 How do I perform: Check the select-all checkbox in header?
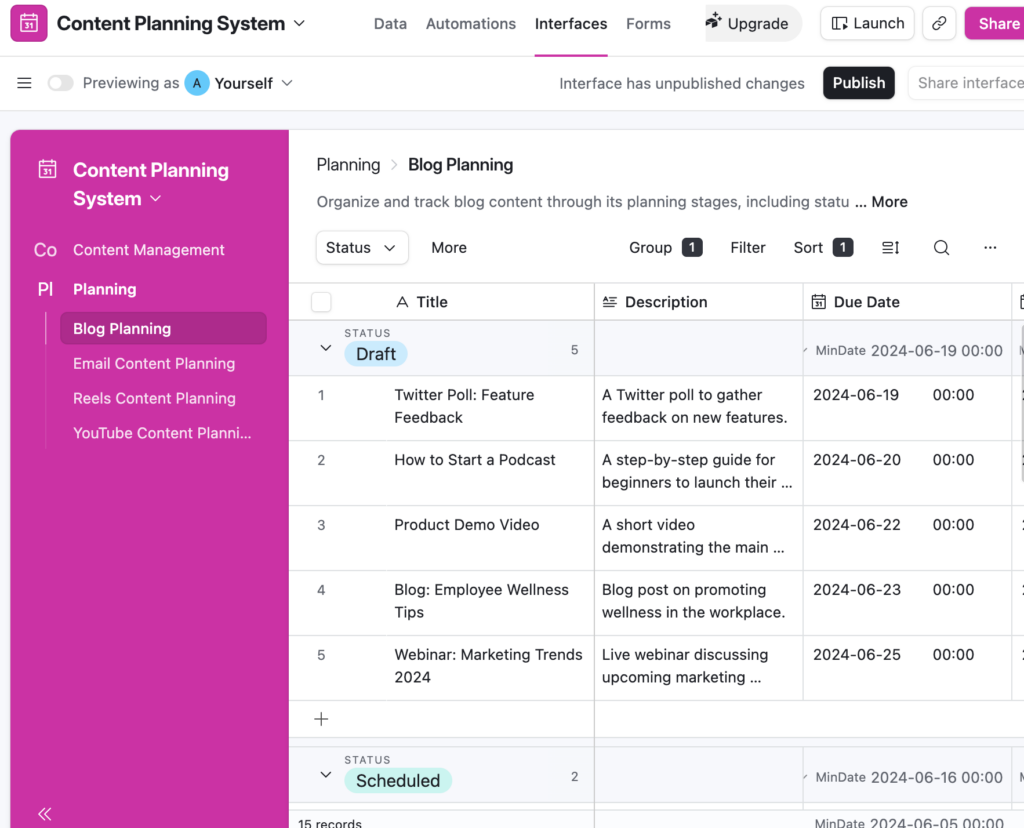(x=321, y=302)
